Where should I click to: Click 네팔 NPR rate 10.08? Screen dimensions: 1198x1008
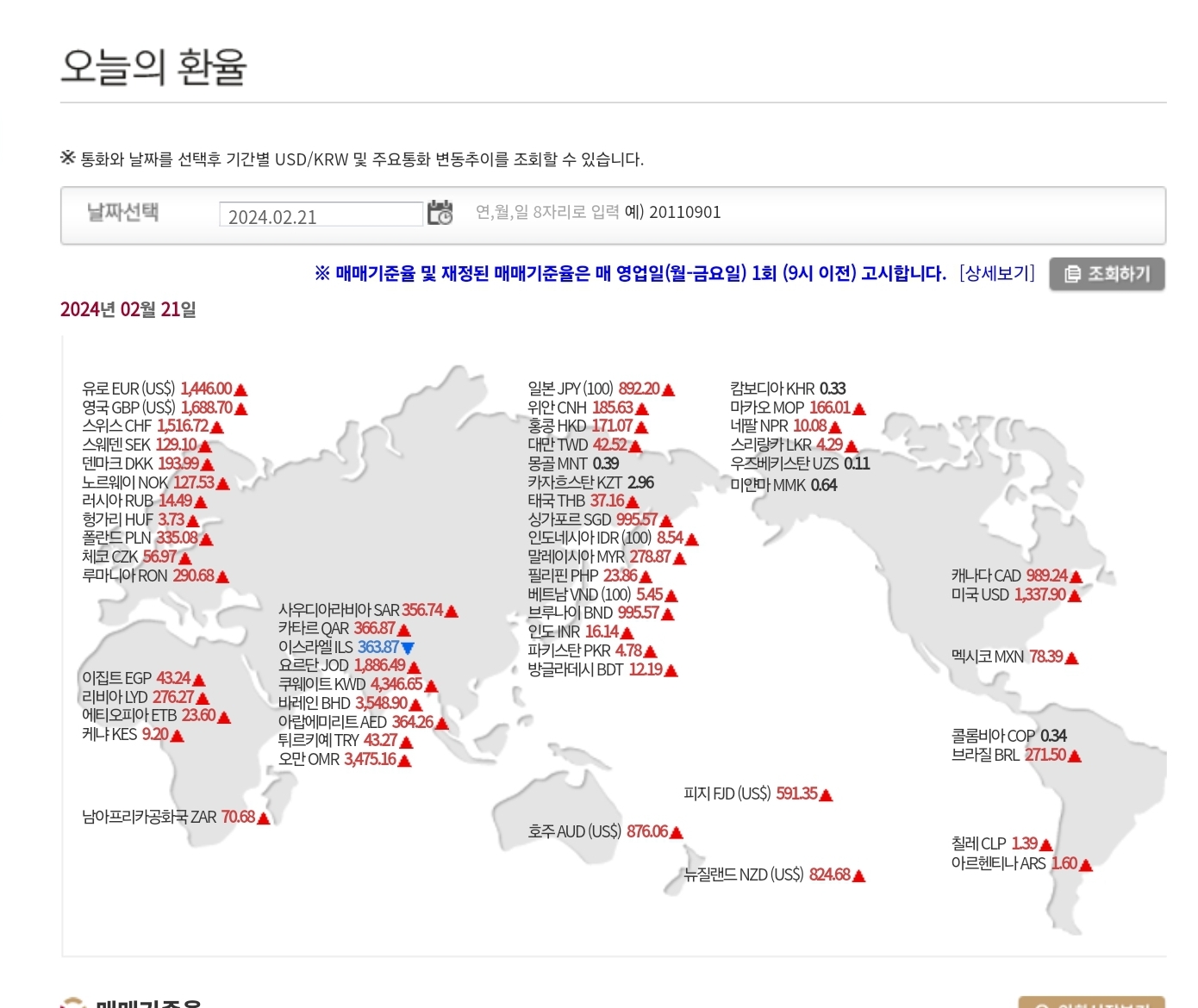(x=810, y=426)
